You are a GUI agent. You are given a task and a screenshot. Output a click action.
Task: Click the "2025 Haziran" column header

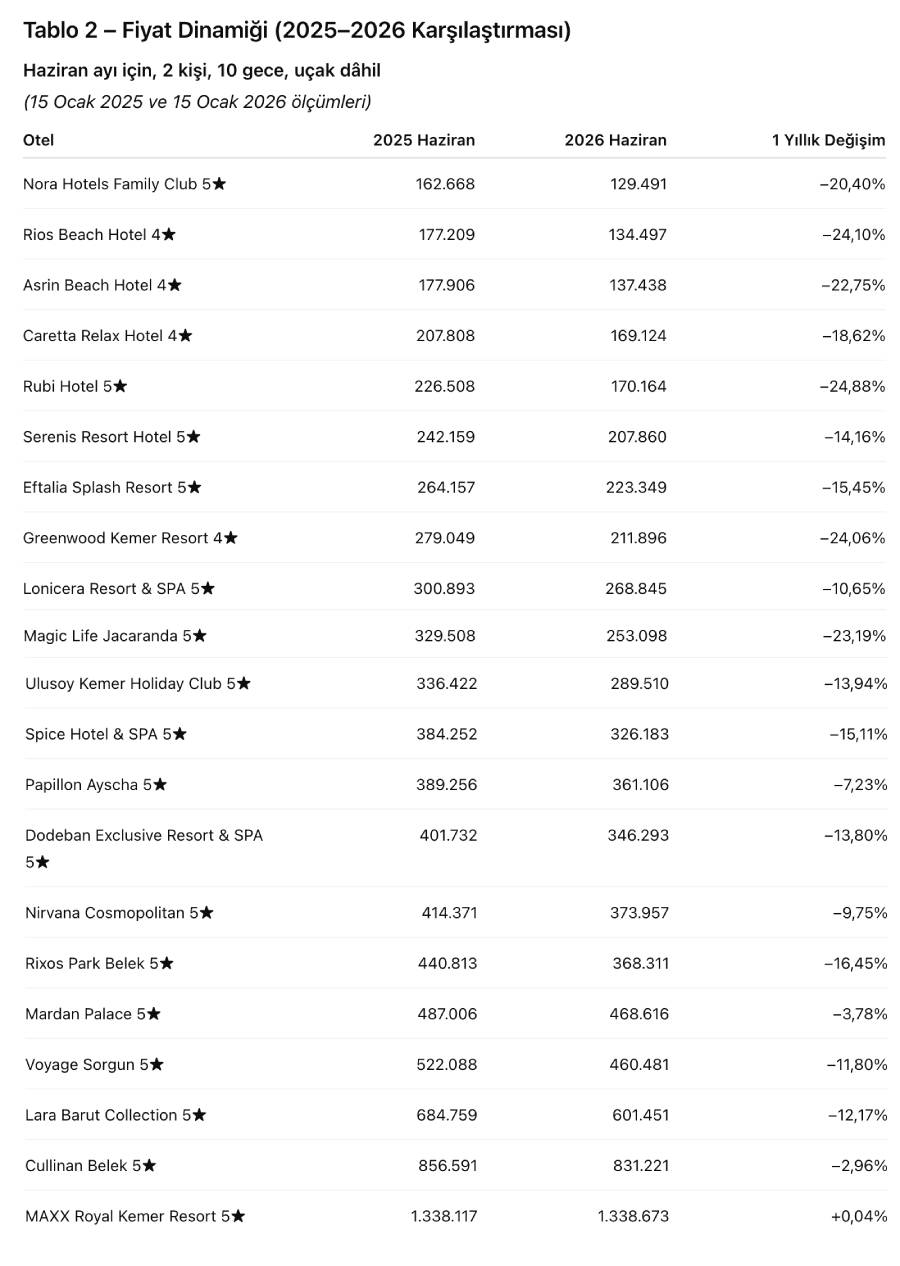[x=424, y=140]
